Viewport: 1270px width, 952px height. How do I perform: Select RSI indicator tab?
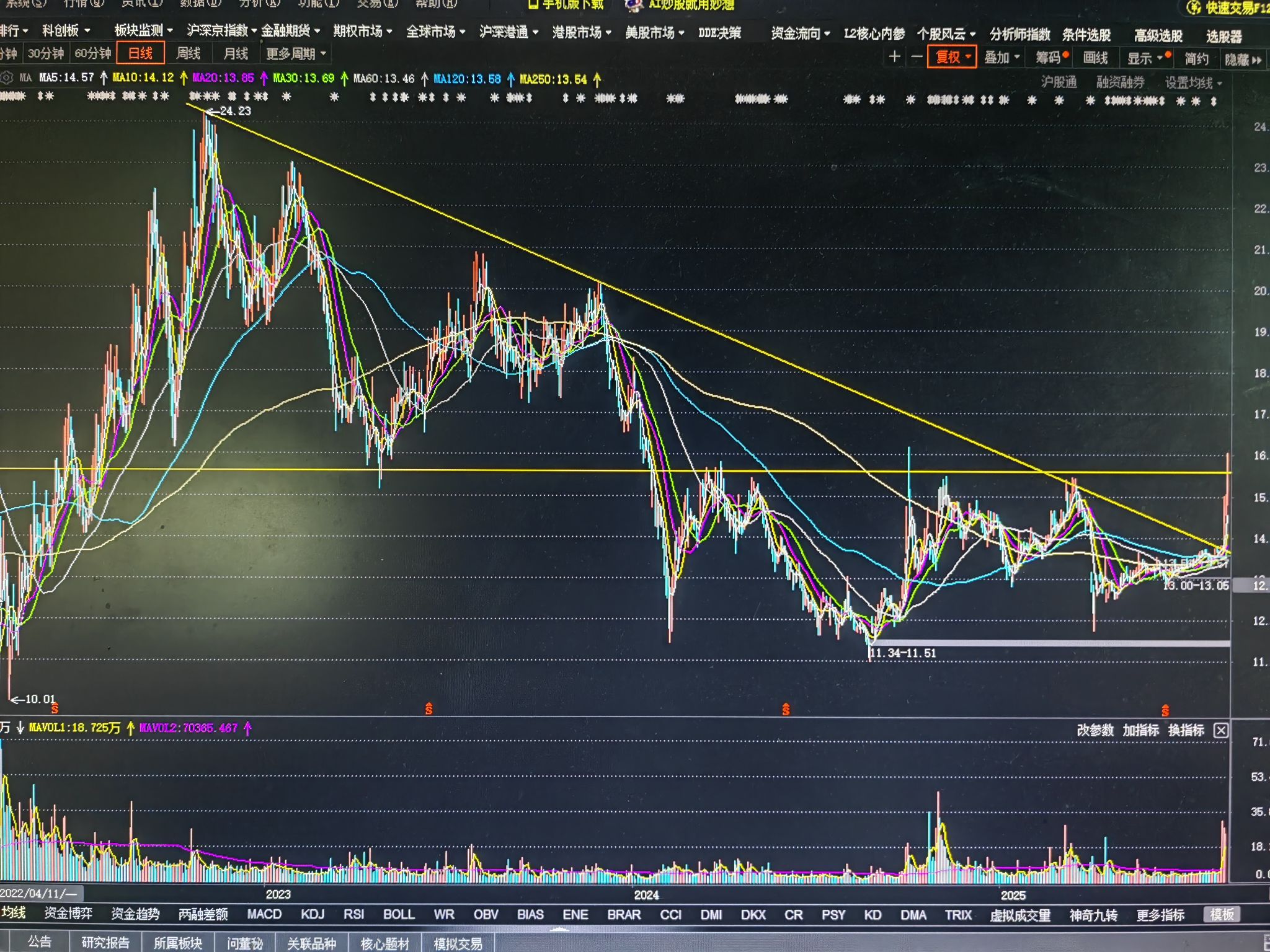(354, 914)
